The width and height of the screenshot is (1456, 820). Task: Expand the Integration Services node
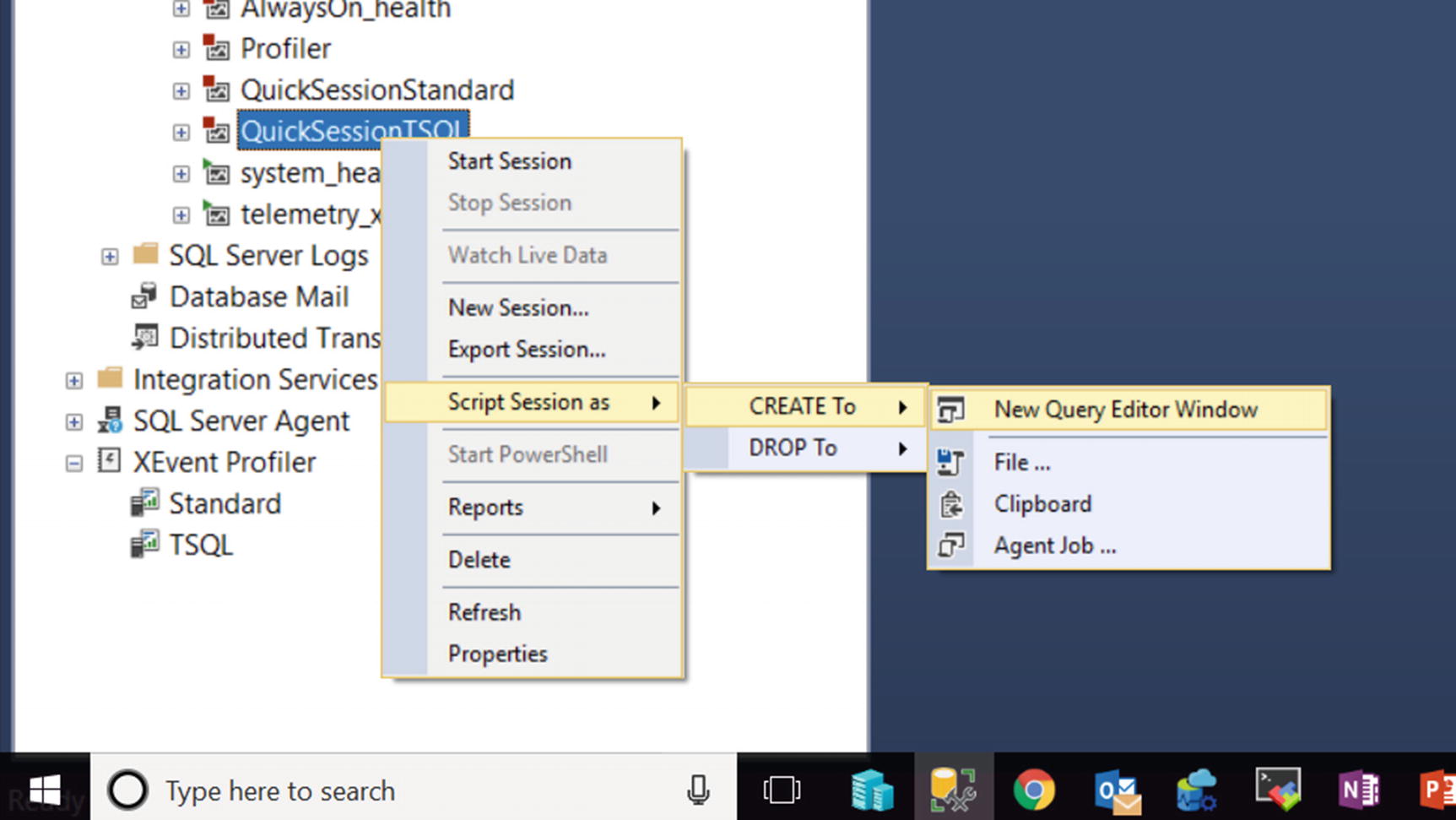74,380
